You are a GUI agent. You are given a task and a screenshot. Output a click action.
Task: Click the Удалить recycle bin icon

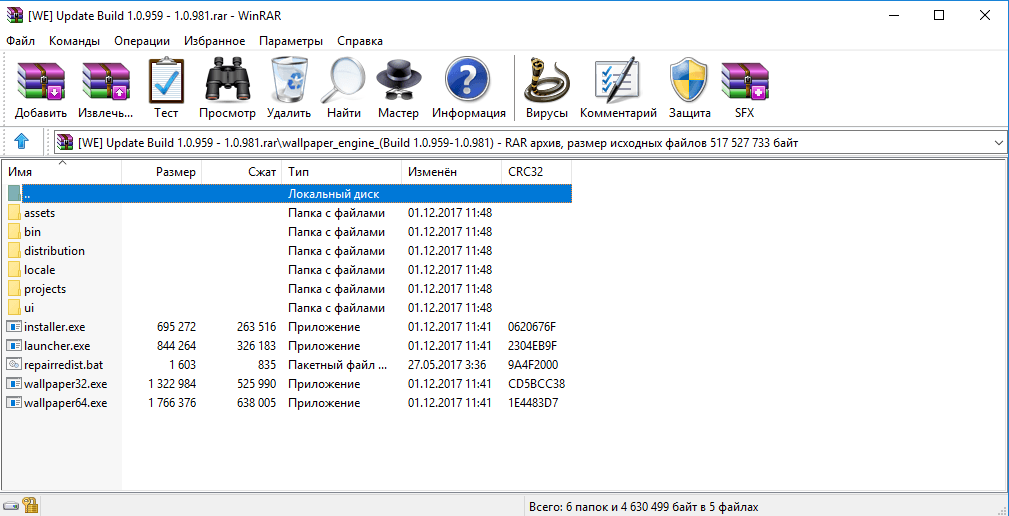[x=289, y=89]
